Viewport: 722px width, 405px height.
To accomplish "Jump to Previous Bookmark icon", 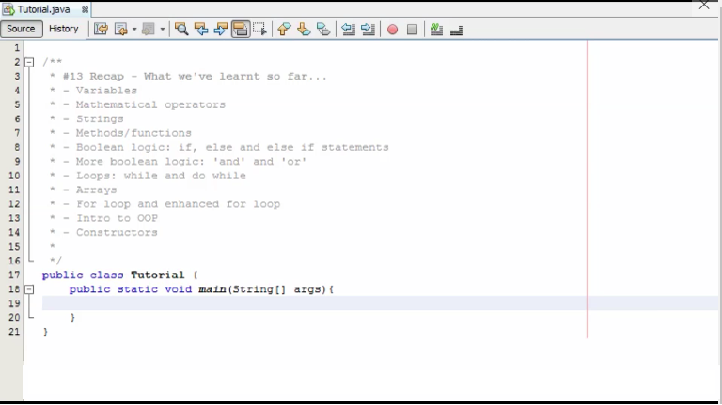I will [x=284, y=29].
